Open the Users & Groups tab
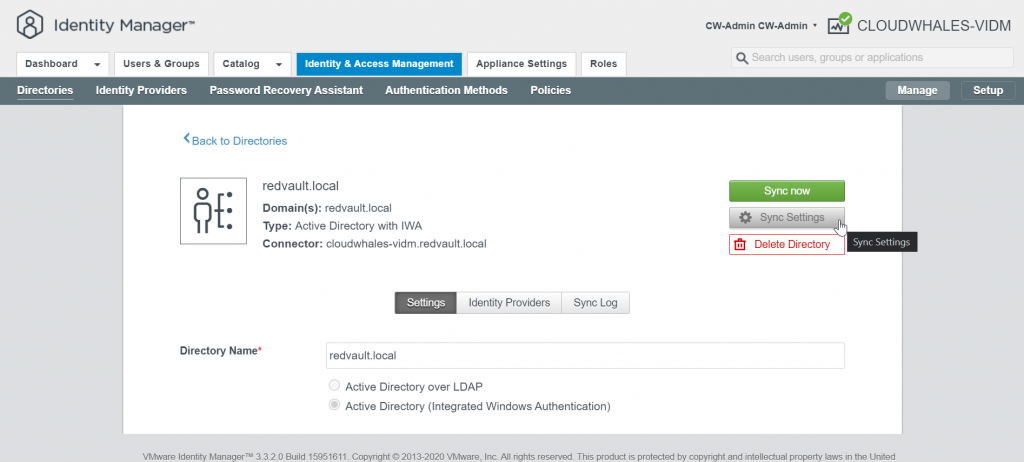 (161, 64)
